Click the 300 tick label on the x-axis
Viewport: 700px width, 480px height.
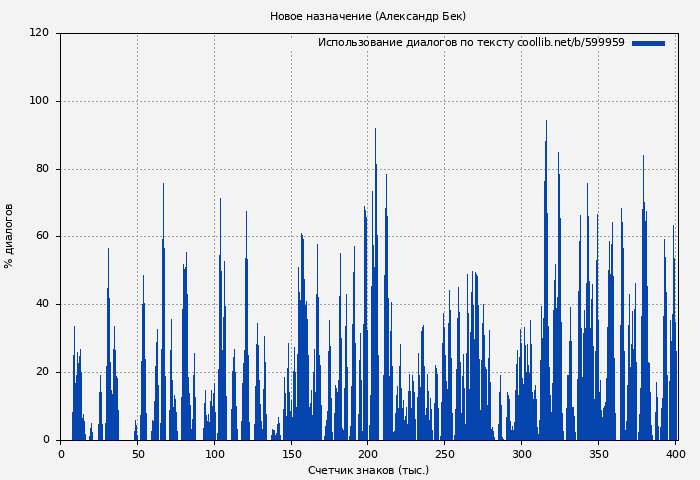click(x=522, y=454)
